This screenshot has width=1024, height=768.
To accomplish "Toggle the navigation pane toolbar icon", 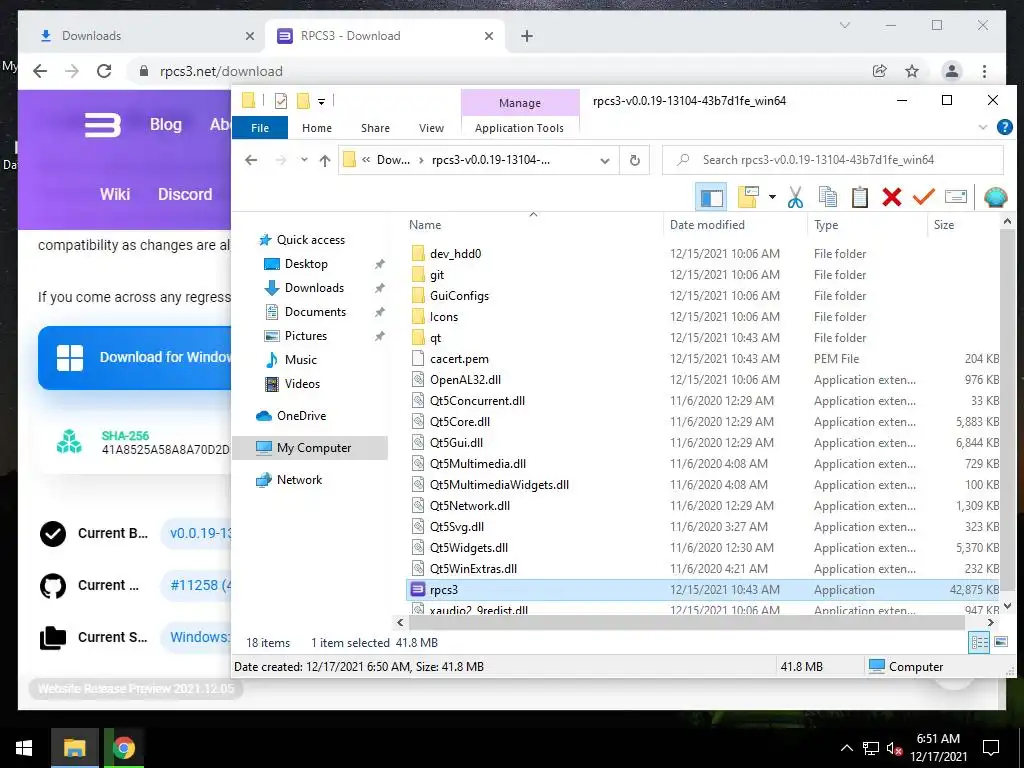I will point(711,197).
